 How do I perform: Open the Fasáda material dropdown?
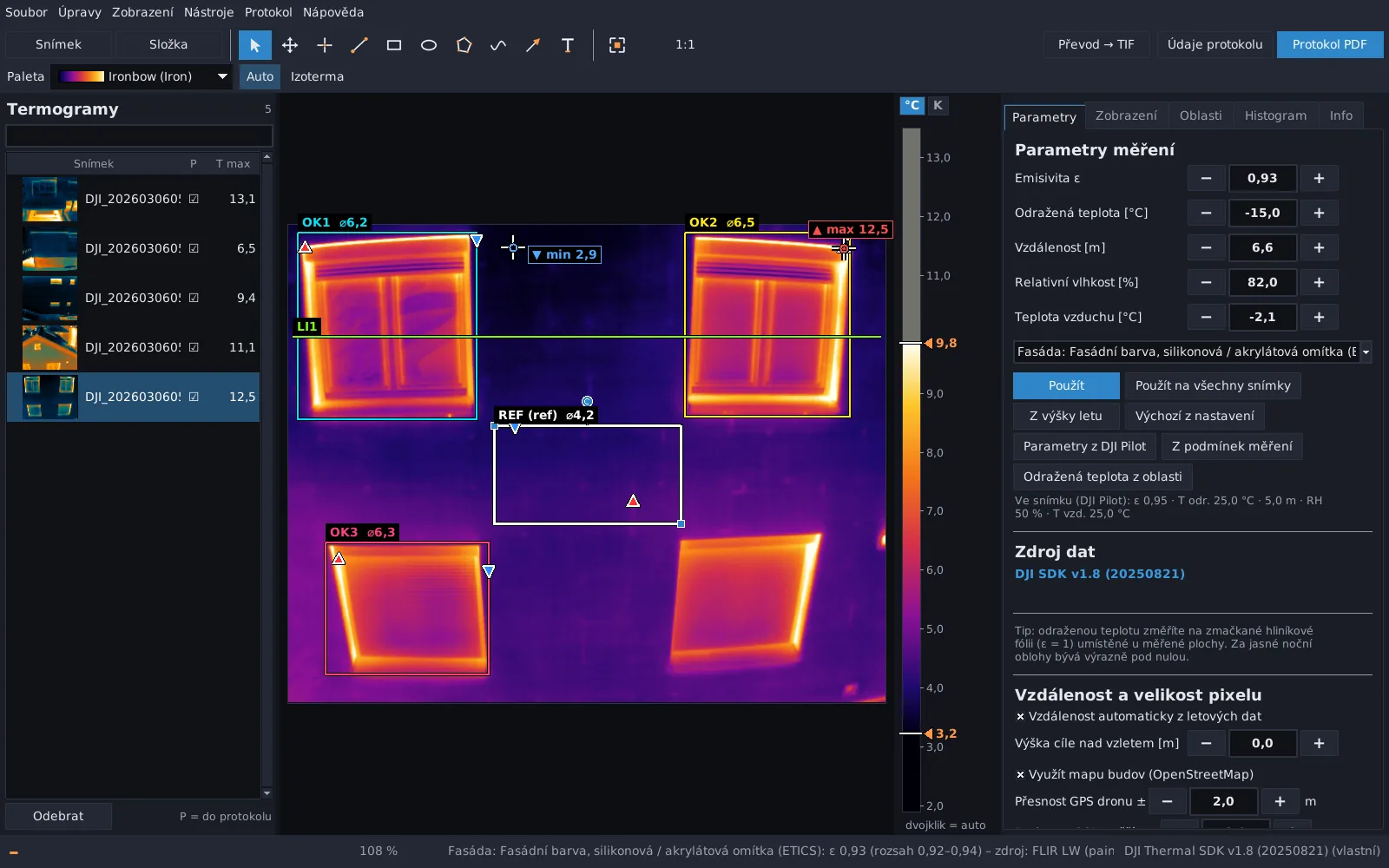pos(1192,352)
